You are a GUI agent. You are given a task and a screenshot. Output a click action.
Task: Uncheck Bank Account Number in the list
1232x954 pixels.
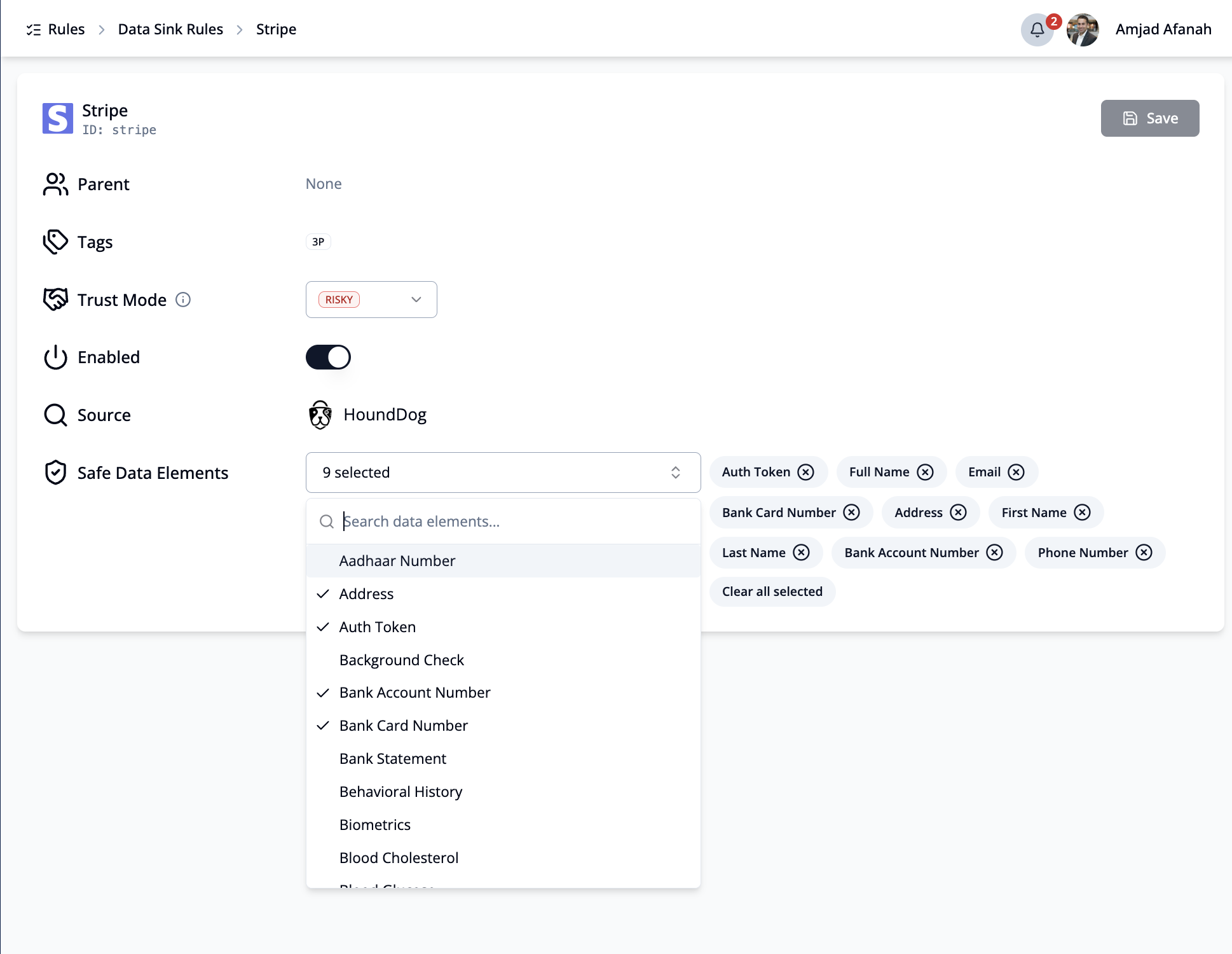503,693
